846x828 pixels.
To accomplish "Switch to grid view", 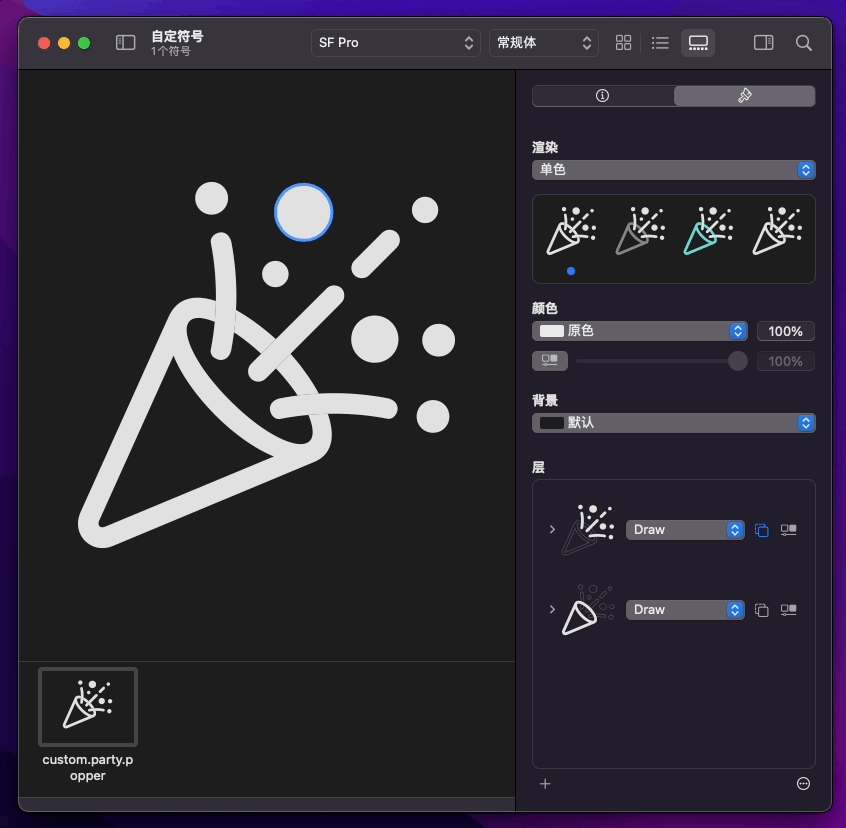I will pos(623,43).
